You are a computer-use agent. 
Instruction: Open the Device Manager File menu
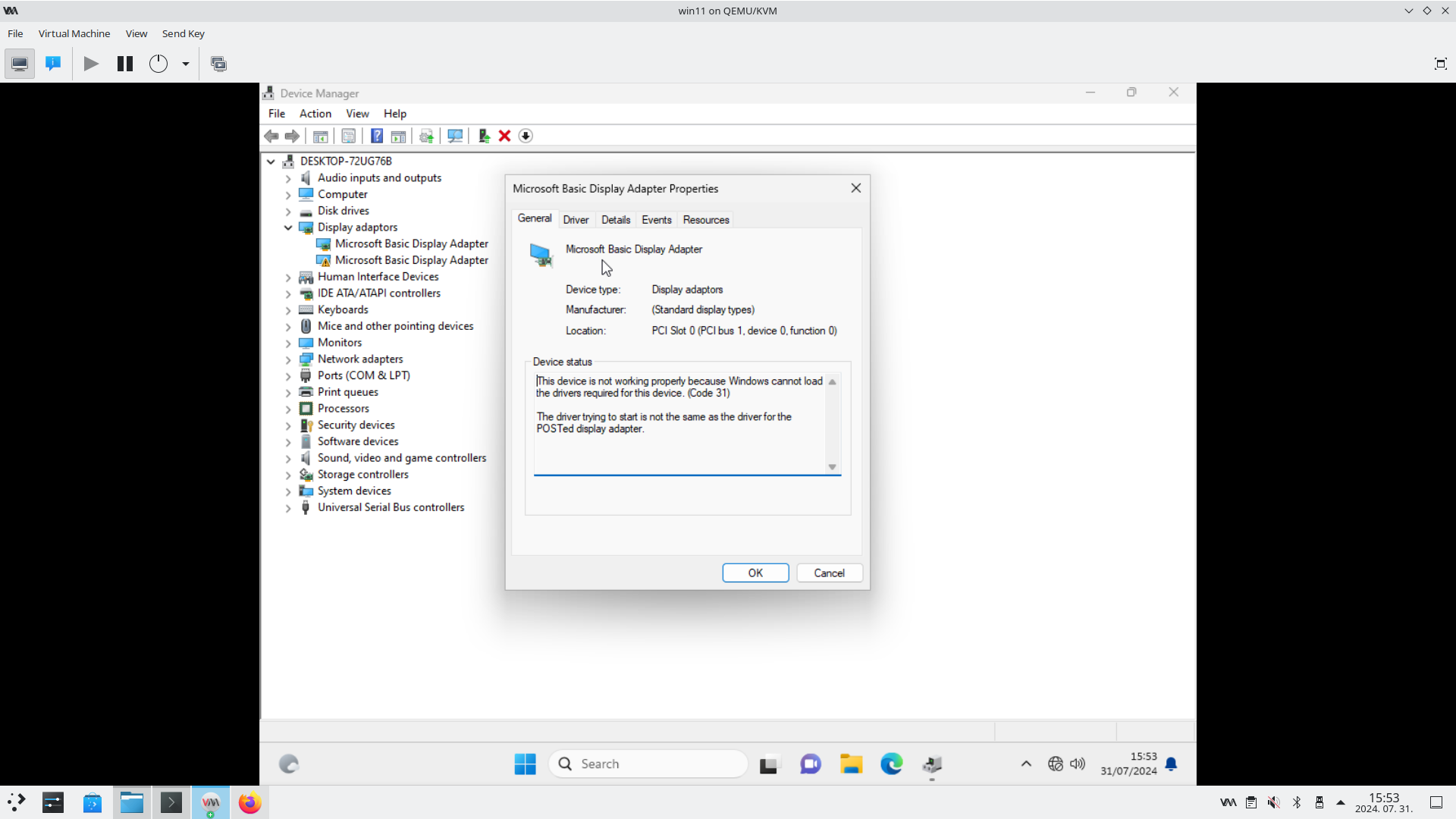click(277, 114)
